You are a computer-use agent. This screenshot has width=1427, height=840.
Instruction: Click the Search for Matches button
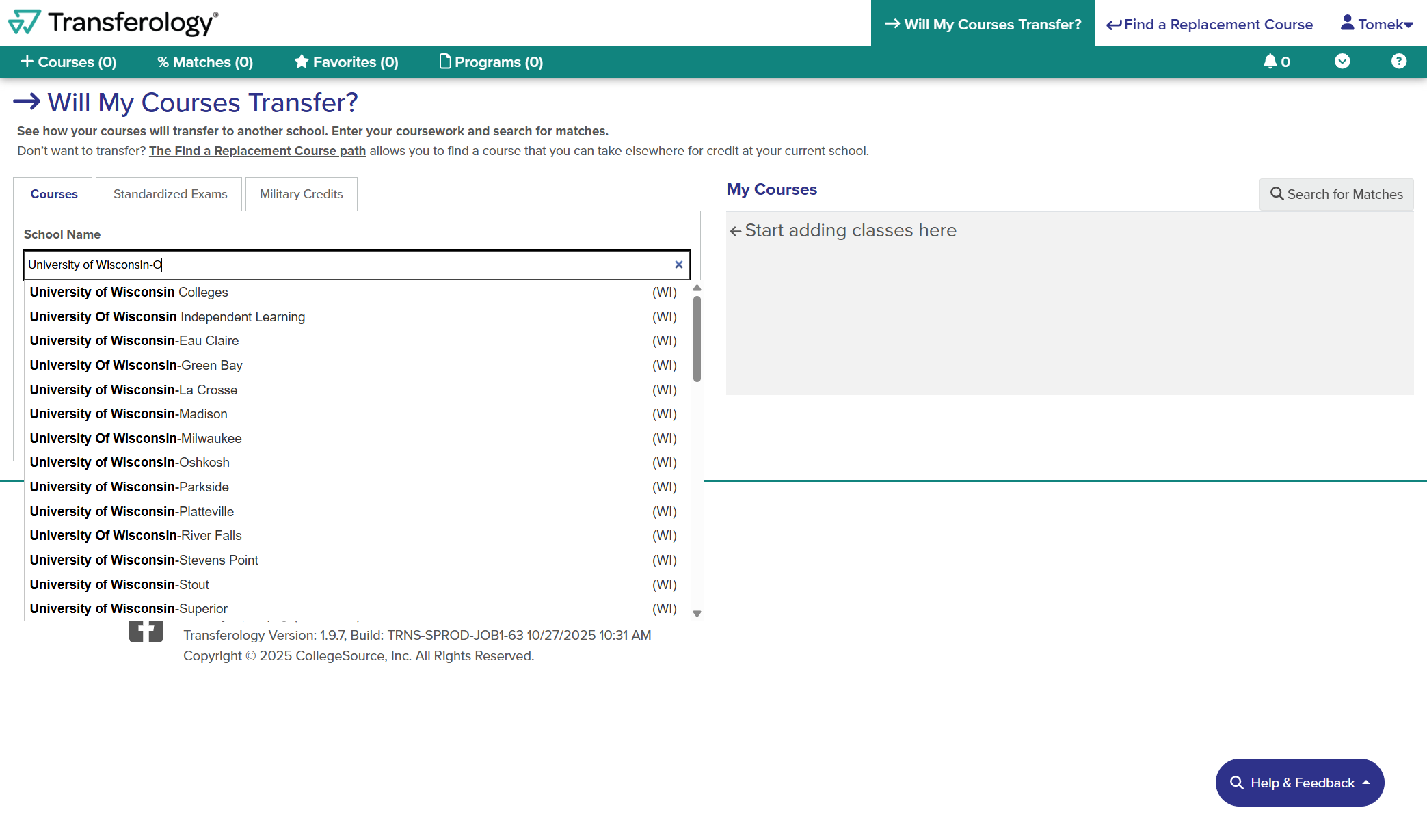1336,194
